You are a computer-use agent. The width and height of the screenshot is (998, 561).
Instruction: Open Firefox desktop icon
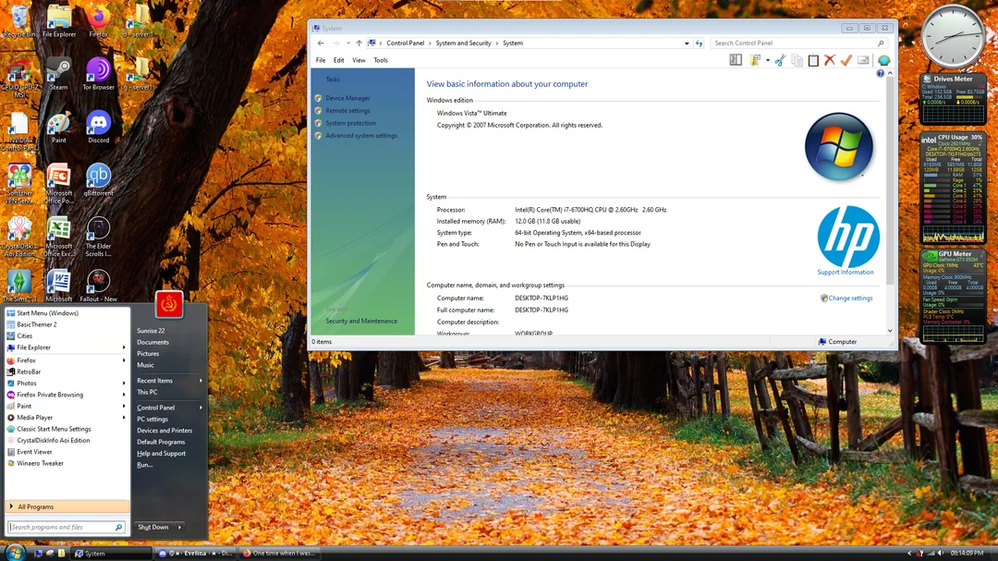pos(98,22)
